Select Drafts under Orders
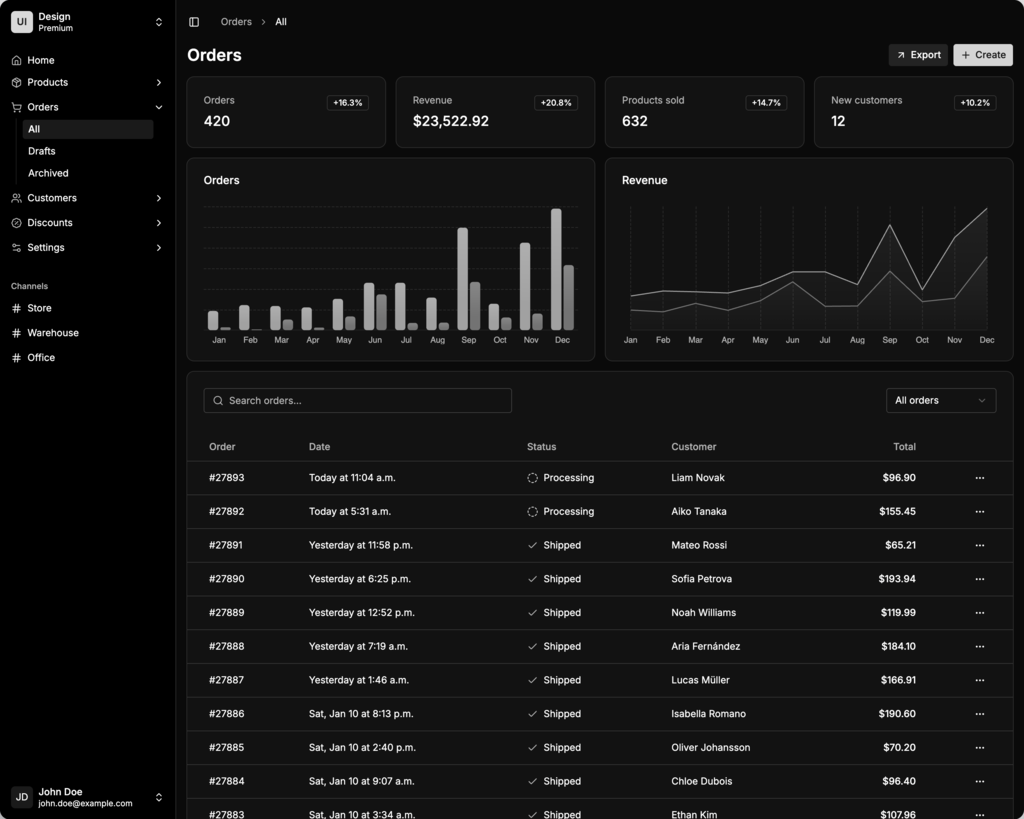The width and height of the screenshot is (1024, 819). [42, 151]
